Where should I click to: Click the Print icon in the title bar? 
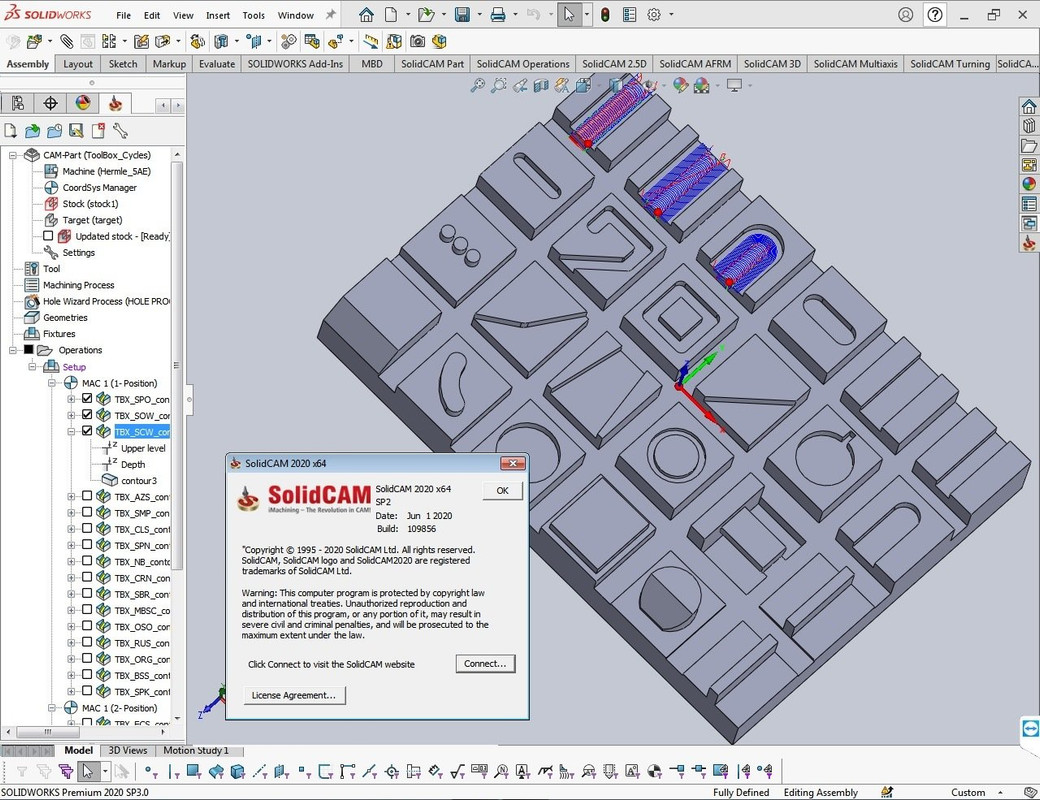(x=498, y=15)
